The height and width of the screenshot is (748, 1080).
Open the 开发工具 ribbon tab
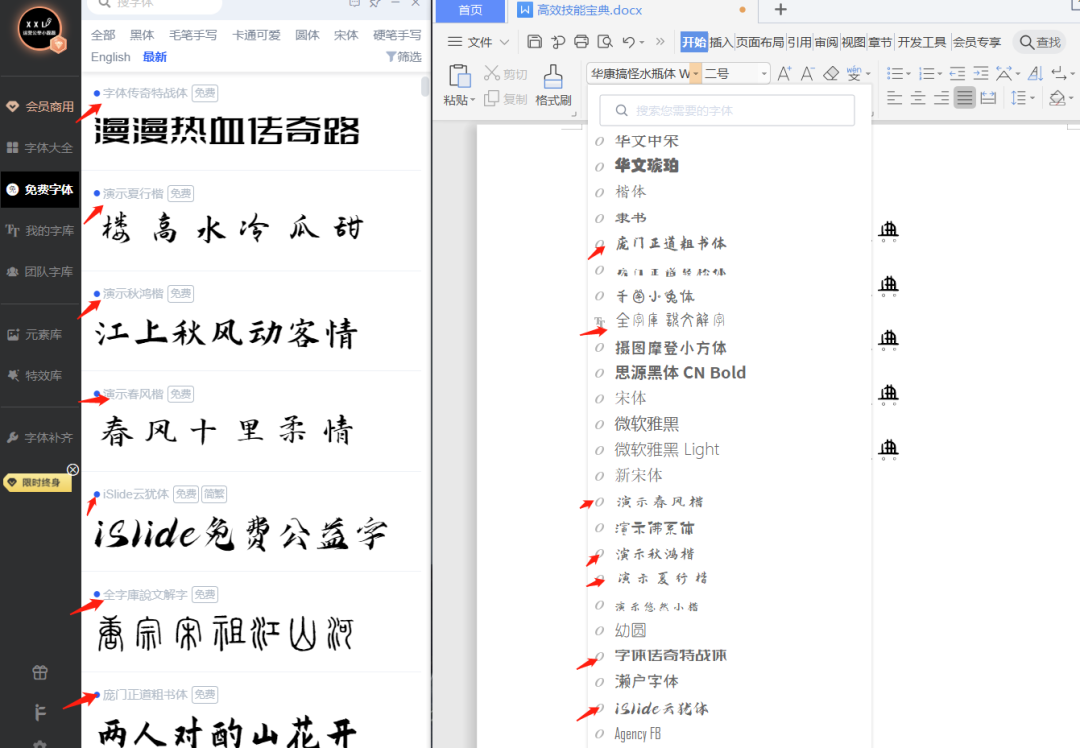pyautogui.click(x=922, y=42)
